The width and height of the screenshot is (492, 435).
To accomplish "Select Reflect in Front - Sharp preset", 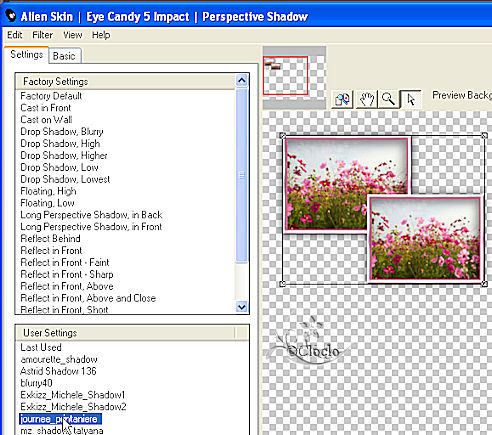I will click(67, 274).
